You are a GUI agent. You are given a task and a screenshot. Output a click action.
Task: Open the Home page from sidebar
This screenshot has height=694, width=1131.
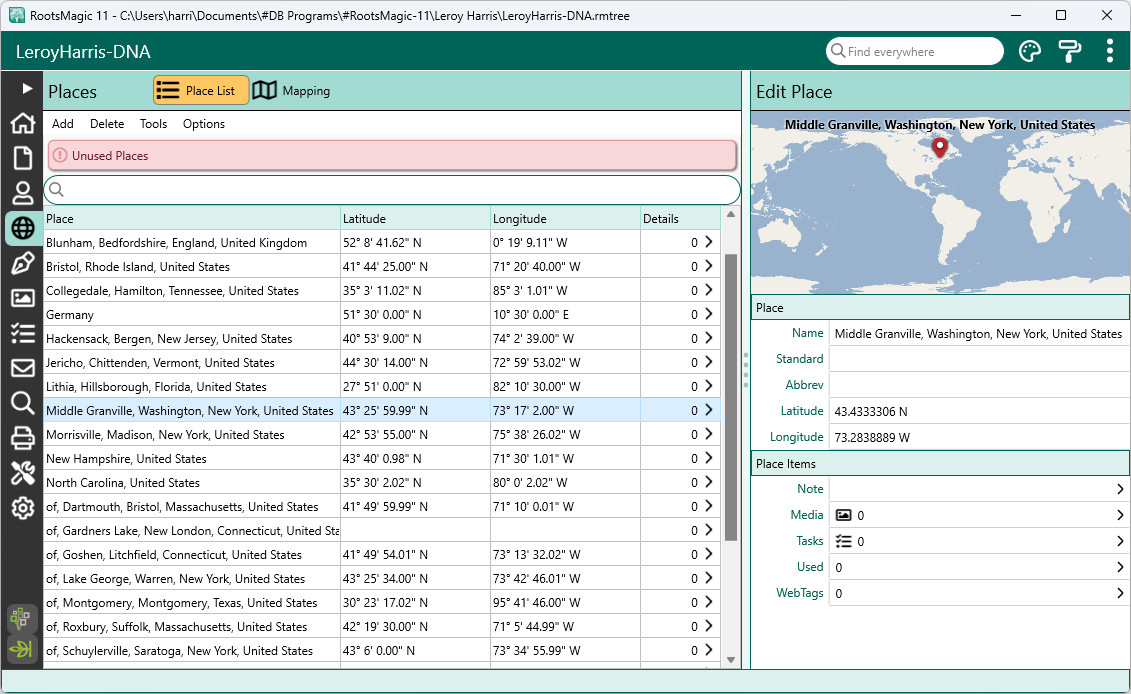coord(22,123)
